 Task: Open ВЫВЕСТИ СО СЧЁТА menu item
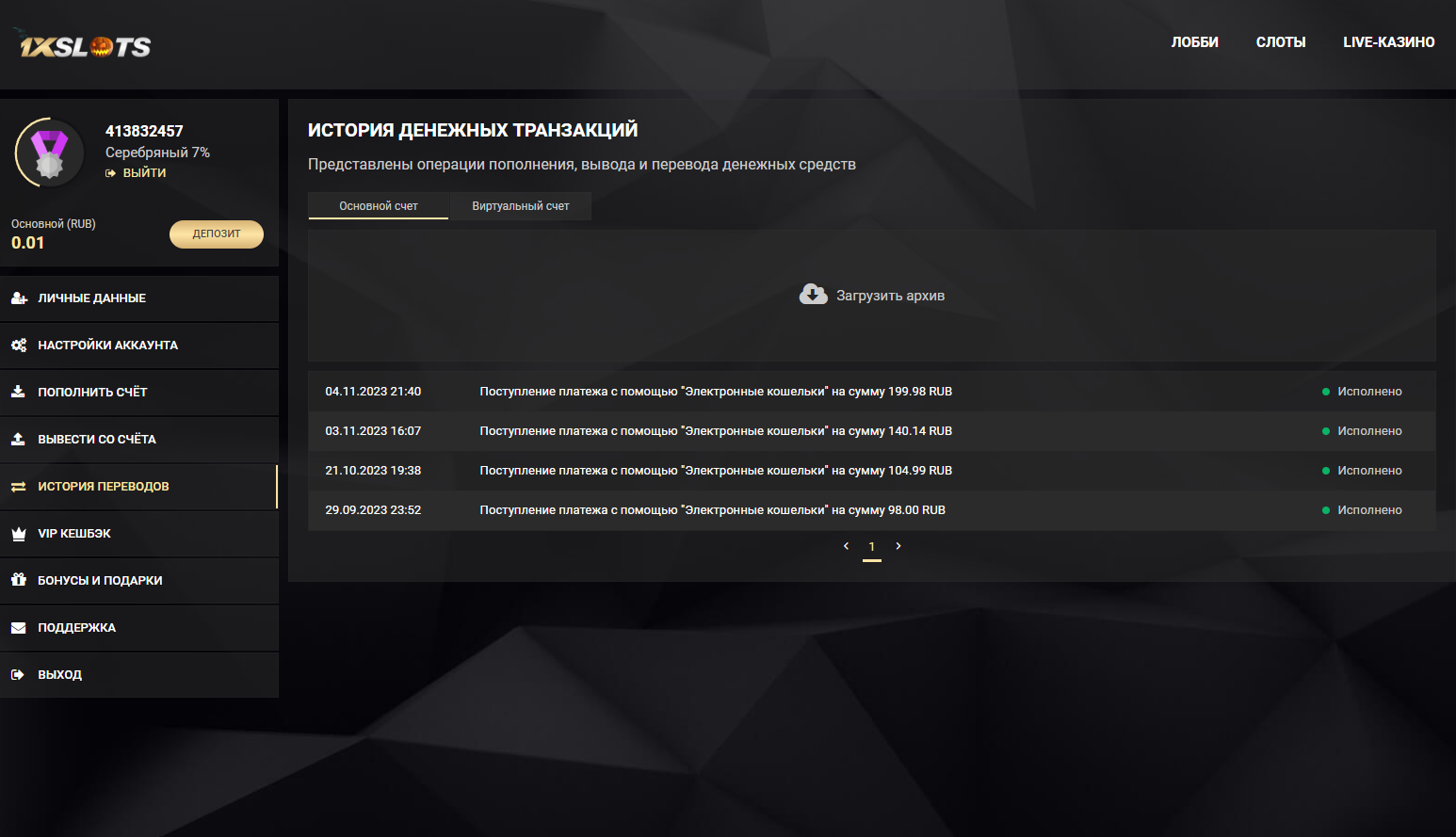coord(139,440)
